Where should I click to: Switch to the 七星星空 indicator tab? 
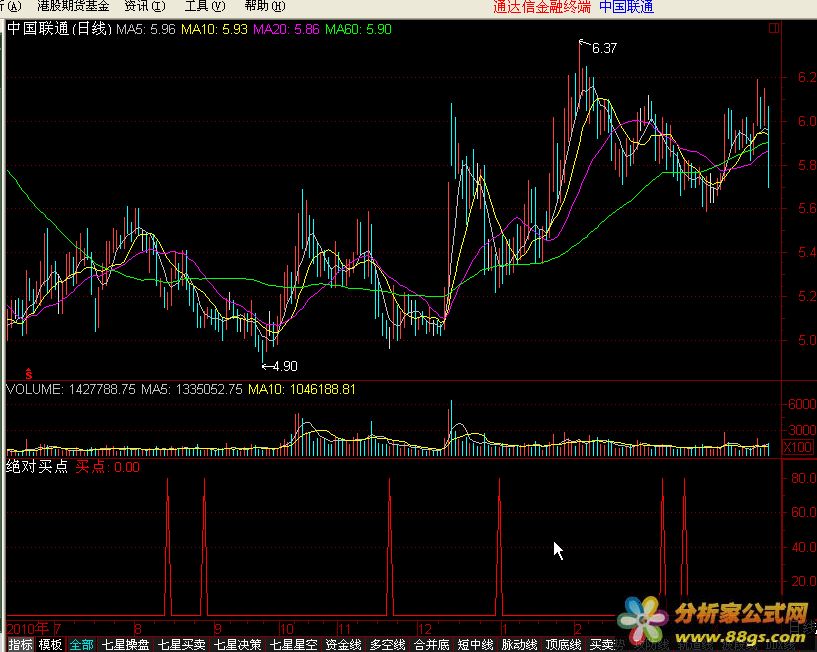coord(293,645)
